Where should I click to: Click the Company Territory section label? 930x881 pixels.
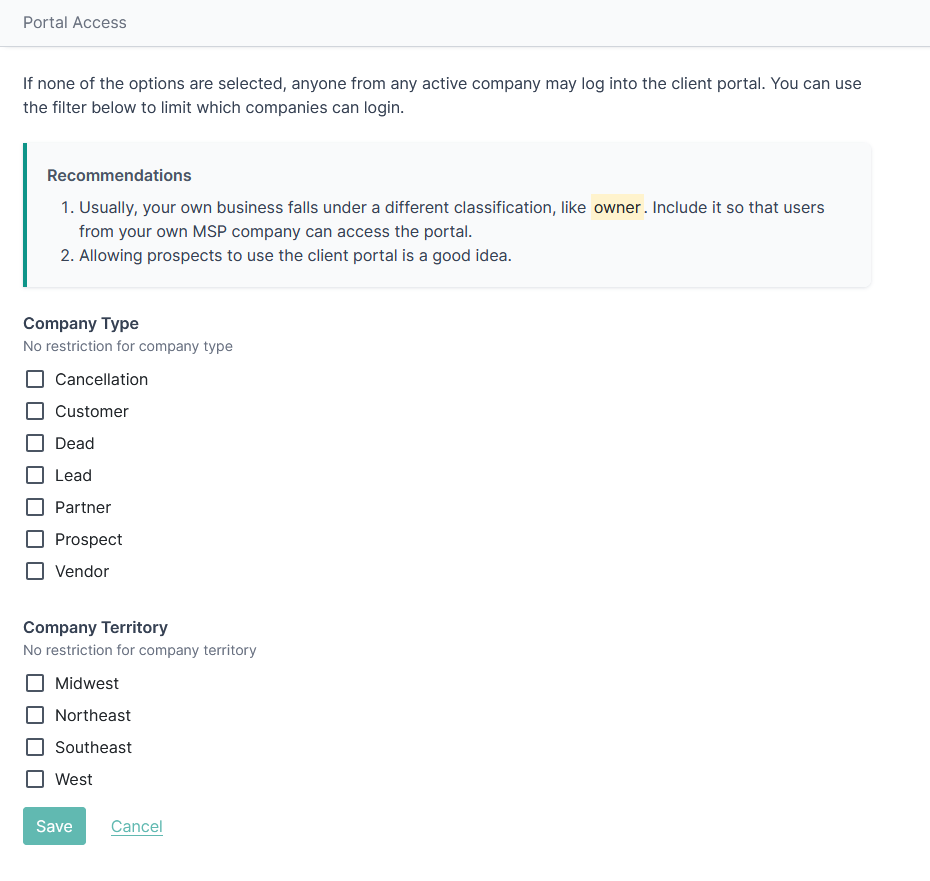coord(95,627)
